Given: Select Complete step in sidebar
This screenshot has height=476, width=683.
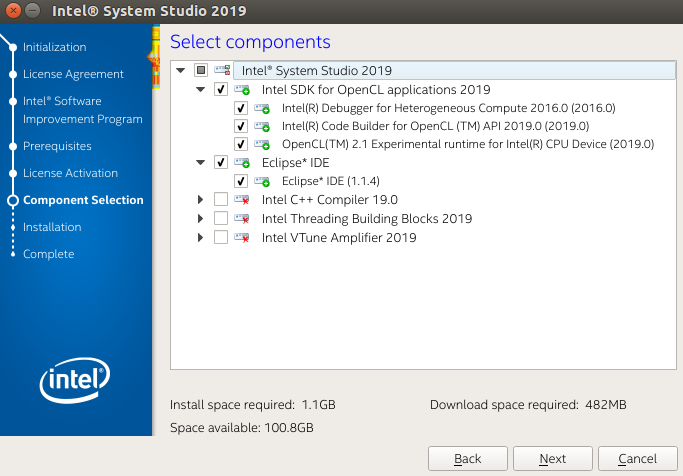Looking at the screenshot, I should tap(48, 254).
